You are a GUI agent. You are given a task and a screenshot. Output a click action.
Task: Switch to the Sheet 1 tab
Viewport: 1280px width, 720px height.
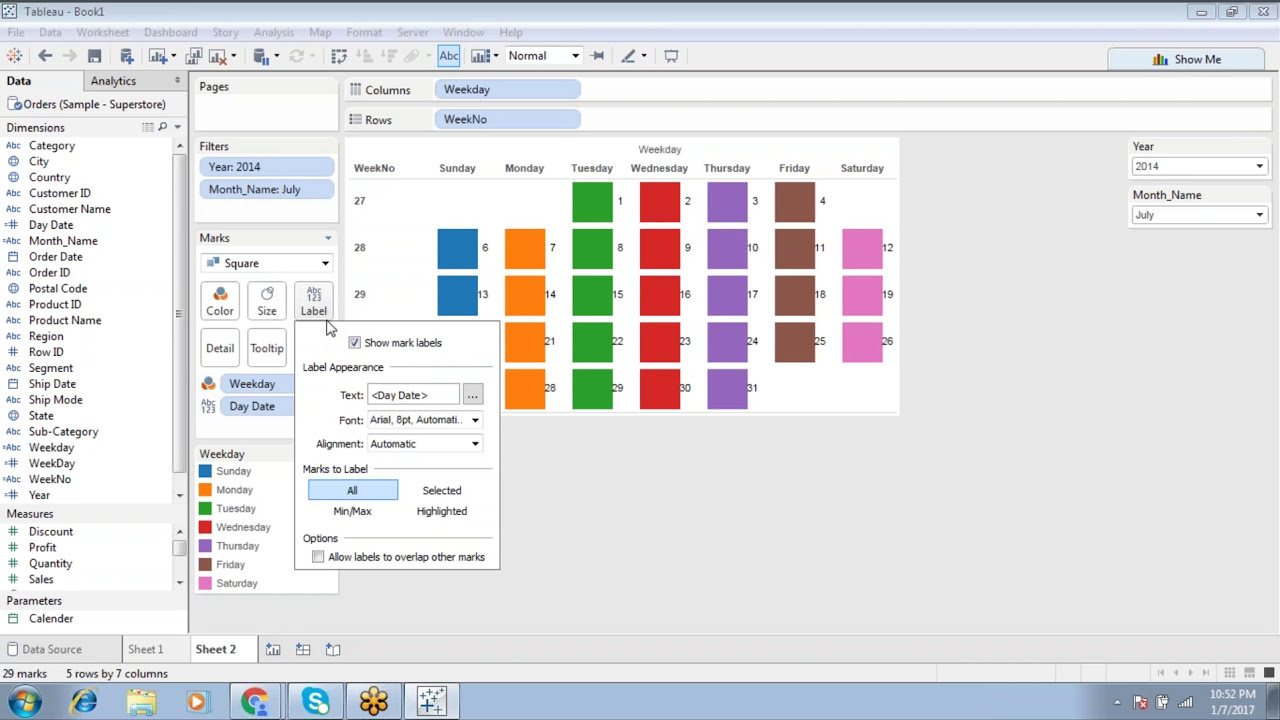[145, 650]
